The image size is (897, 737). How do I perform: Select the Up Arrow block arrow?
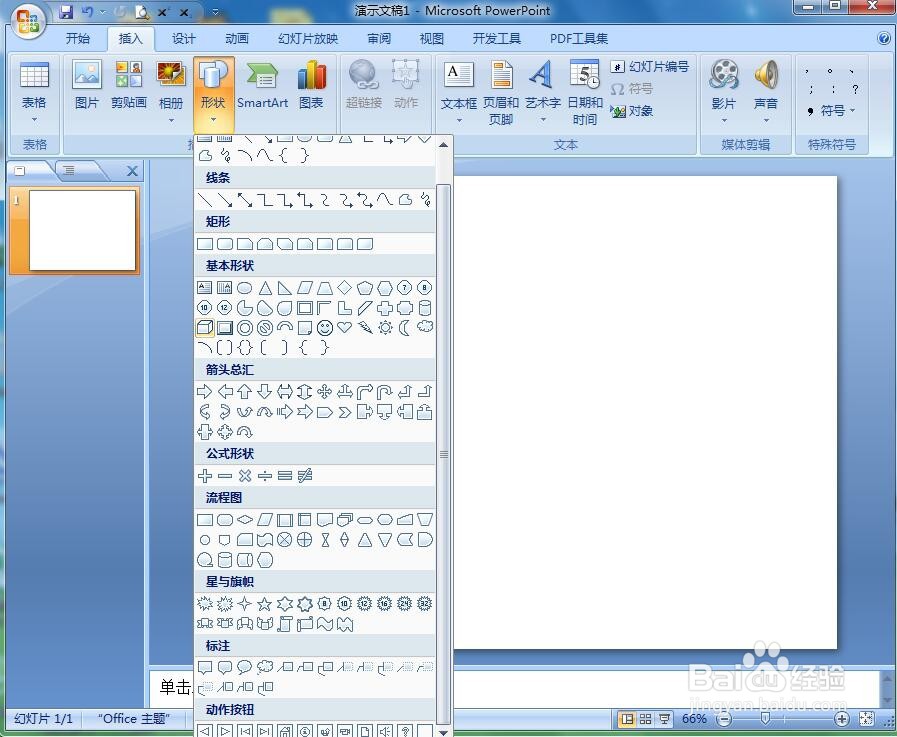(245, 392)
